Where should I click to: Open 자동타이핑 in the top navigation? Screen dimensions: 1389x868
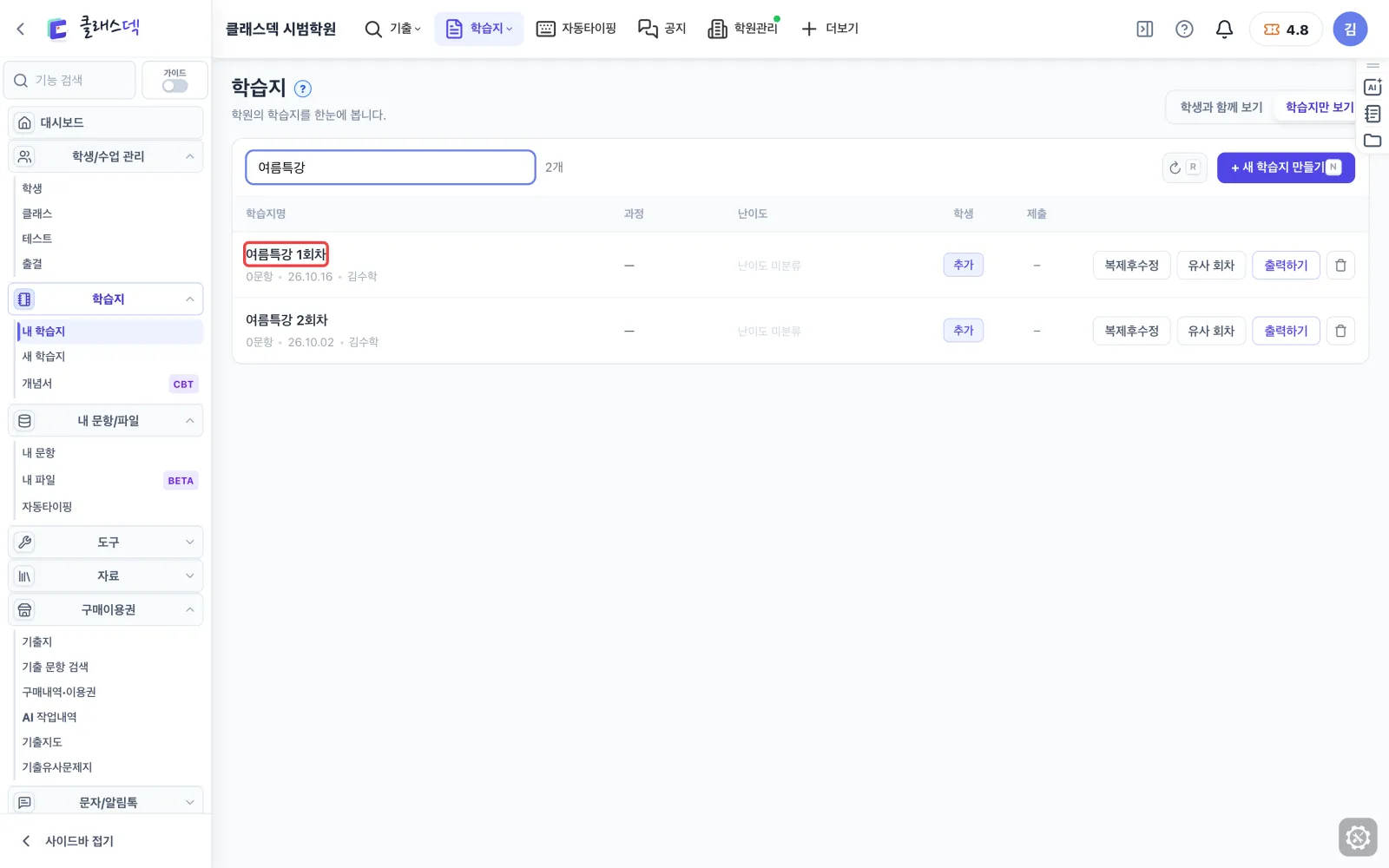point(576,29)
